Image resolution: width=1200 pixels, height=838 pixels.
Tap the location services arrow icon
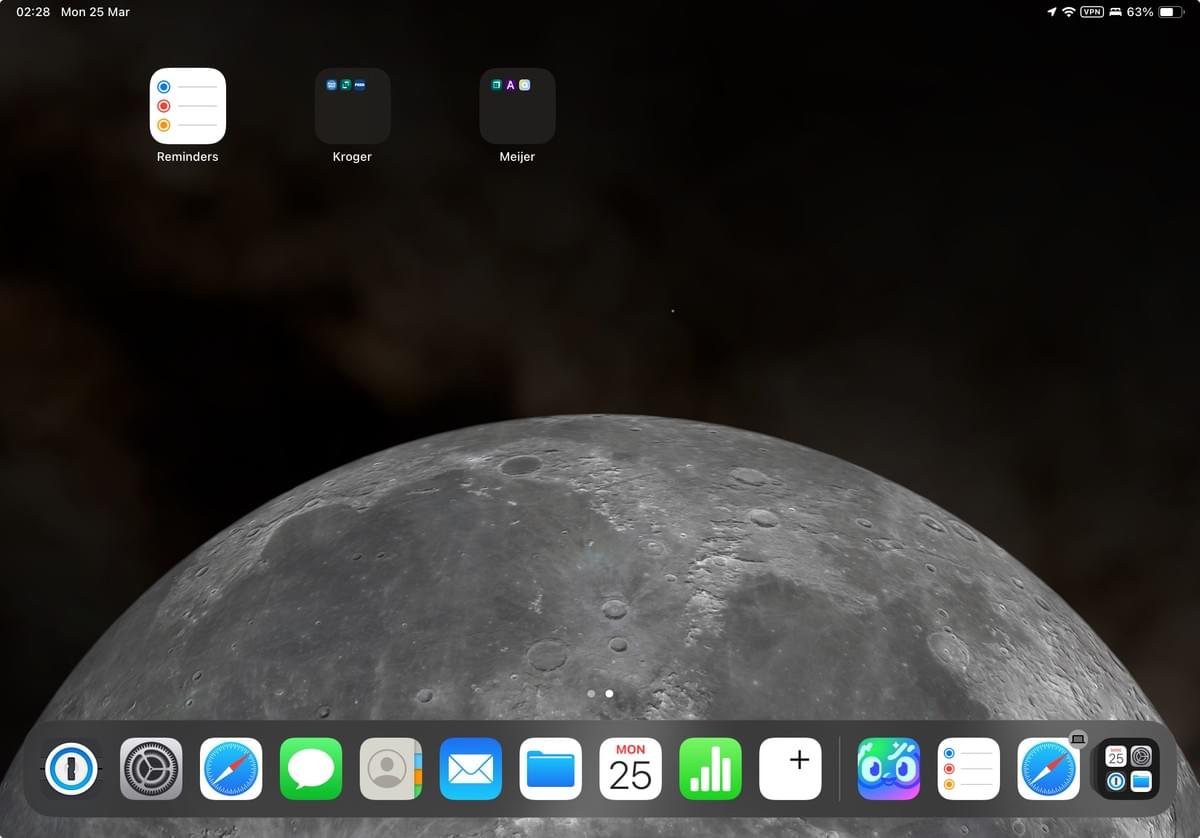(x=1052, y=12)
